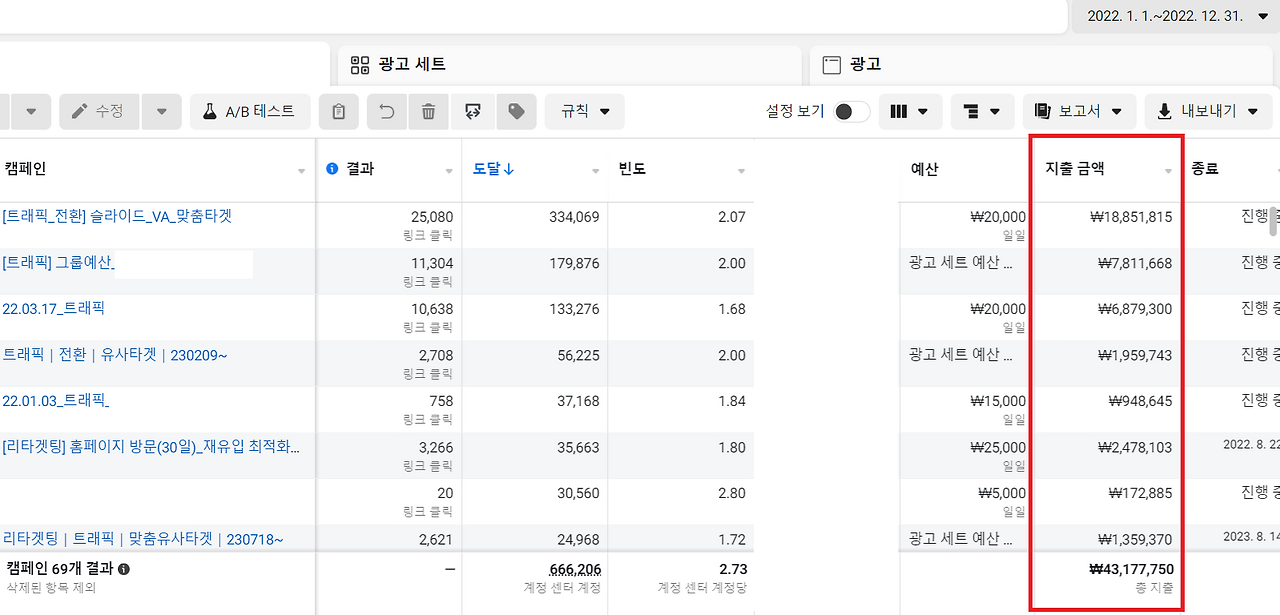Image resolution: width=1280 pixels, height=615 pixels.
Task: Click the result value 25,080
Action: (x=432, y=217)
